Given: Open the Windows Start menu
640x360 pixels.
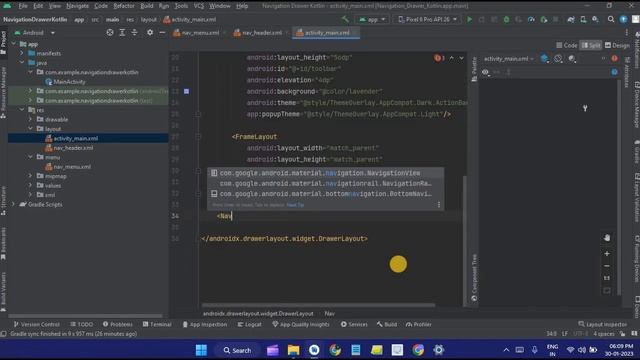Looking at the screenshot, I should (x=201, y=350).
